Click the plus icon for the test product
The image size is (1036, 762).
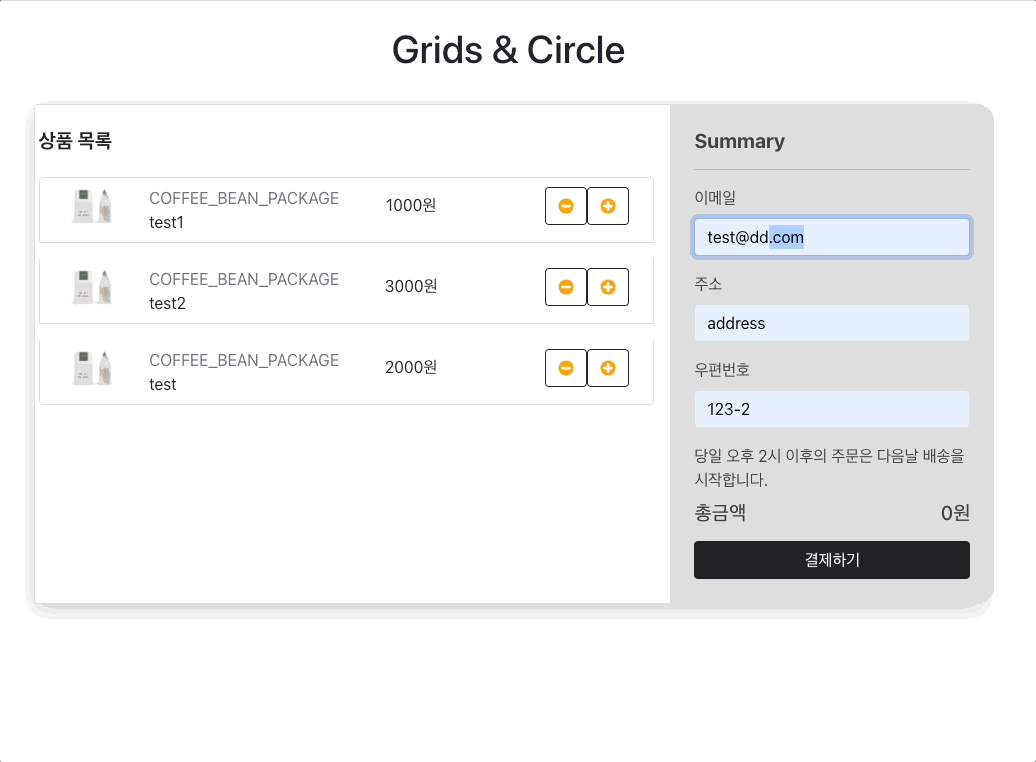pos(608,368)
